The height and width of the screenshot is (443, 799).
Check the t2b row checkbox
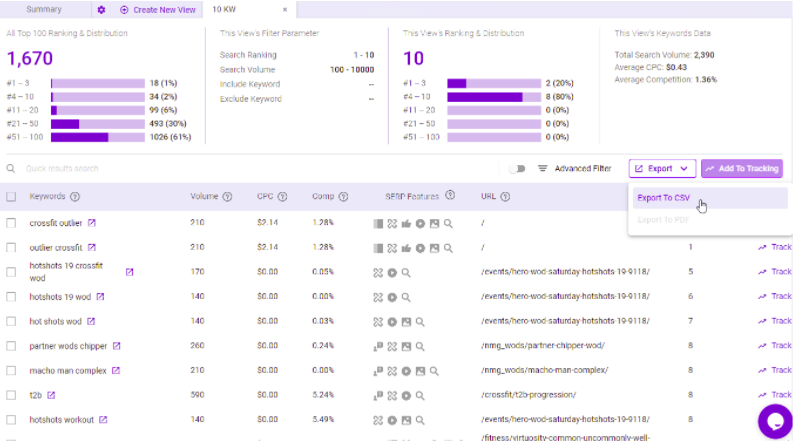(x=11, y=395)
